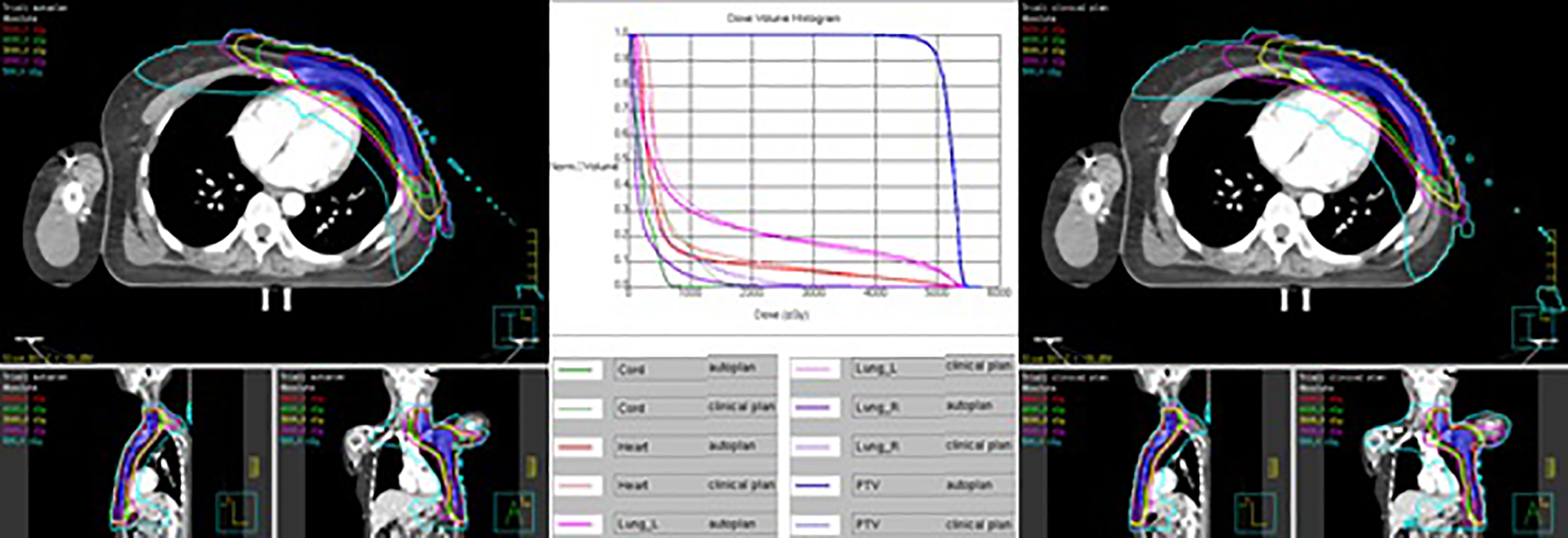Click the dark green Cord autoplan line swatch

coord(577,369)
